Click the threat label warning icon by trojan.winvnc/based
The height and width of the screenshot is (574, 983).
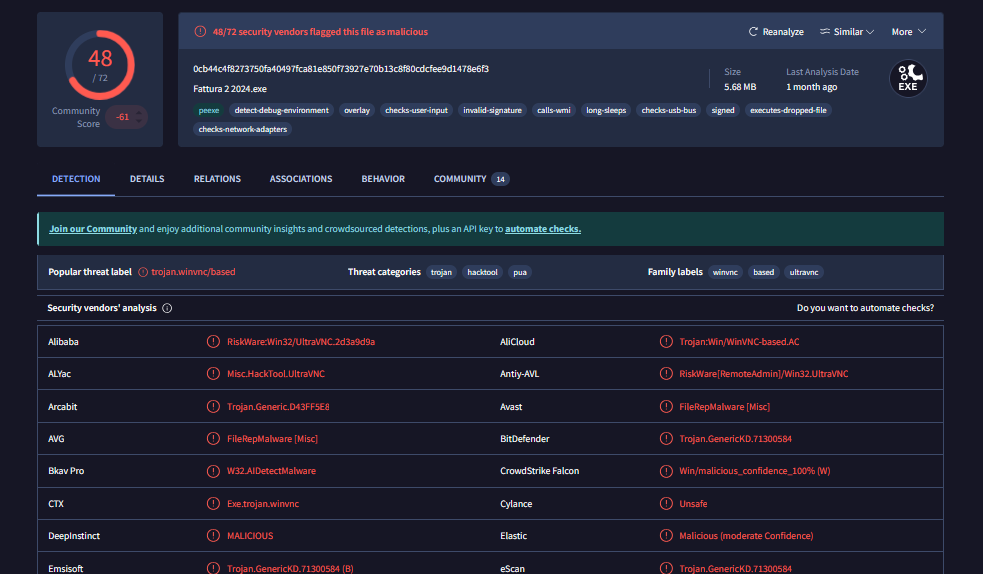click(143, 272)
